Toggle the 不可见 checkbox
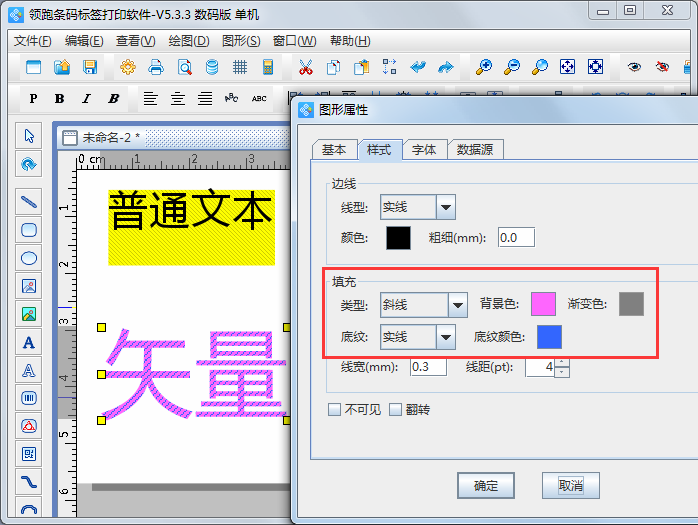This screenshot has height=525, width=698. 335,410
